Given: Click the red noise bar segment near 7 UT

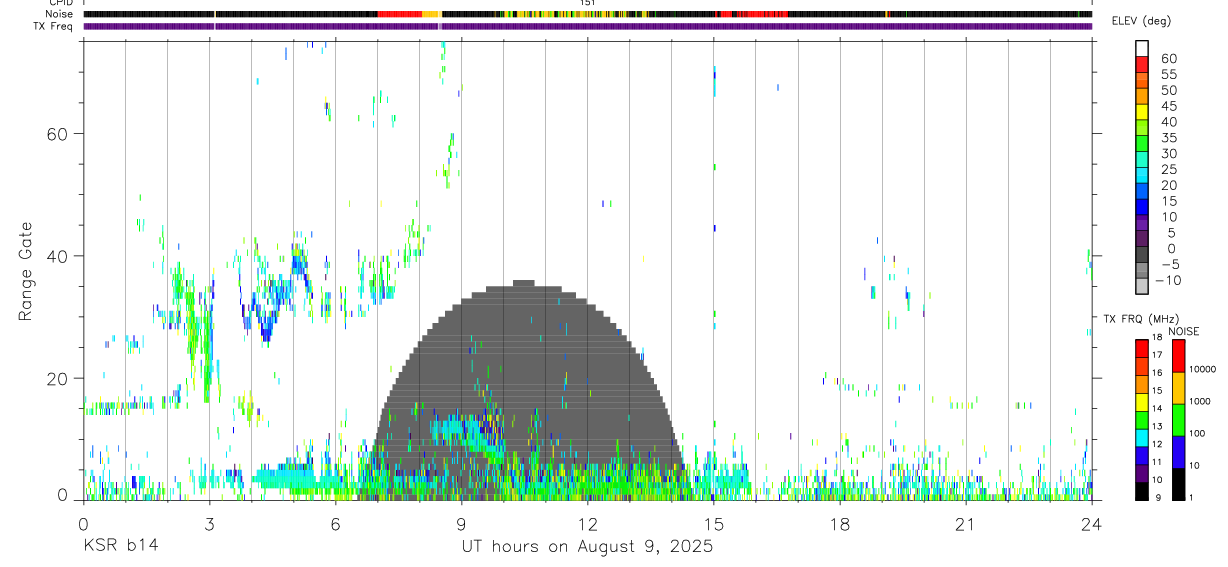Looking at the screenshot, I should click(x=400, y=14).
